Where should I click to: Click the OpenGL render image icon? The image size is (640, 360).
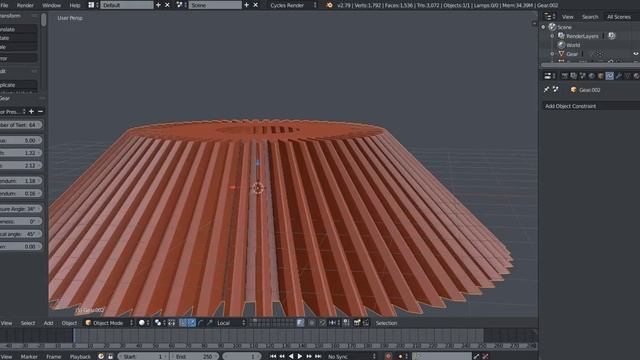point(357,323)
